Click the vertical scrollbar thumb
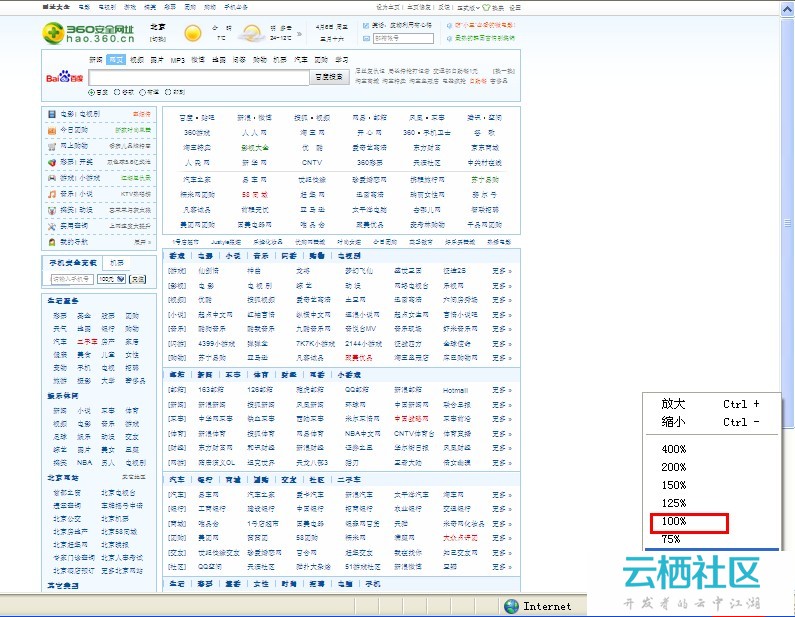The image size is (795, 617). pos(788,223)
